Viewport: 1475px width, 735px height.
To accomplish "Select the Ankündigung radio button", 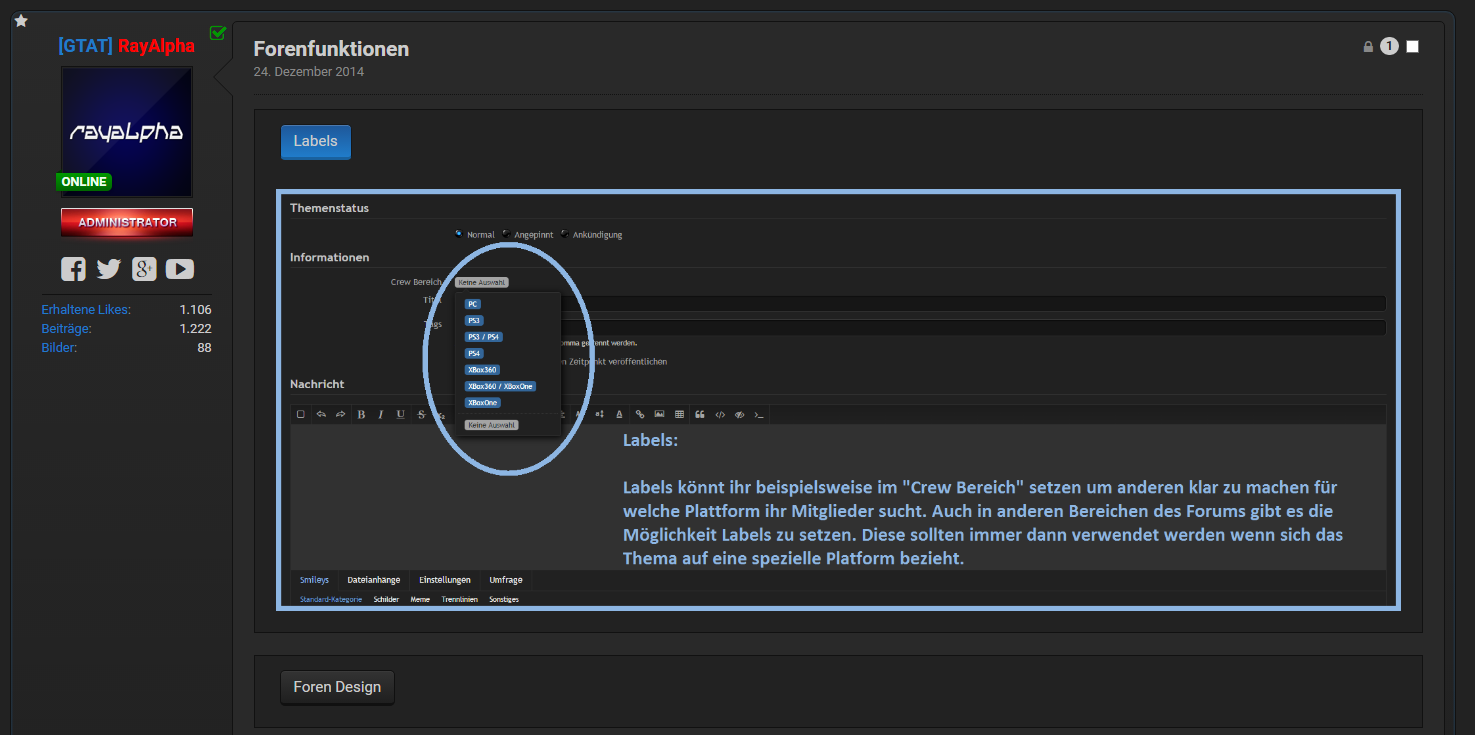I will tap(565, 234).
